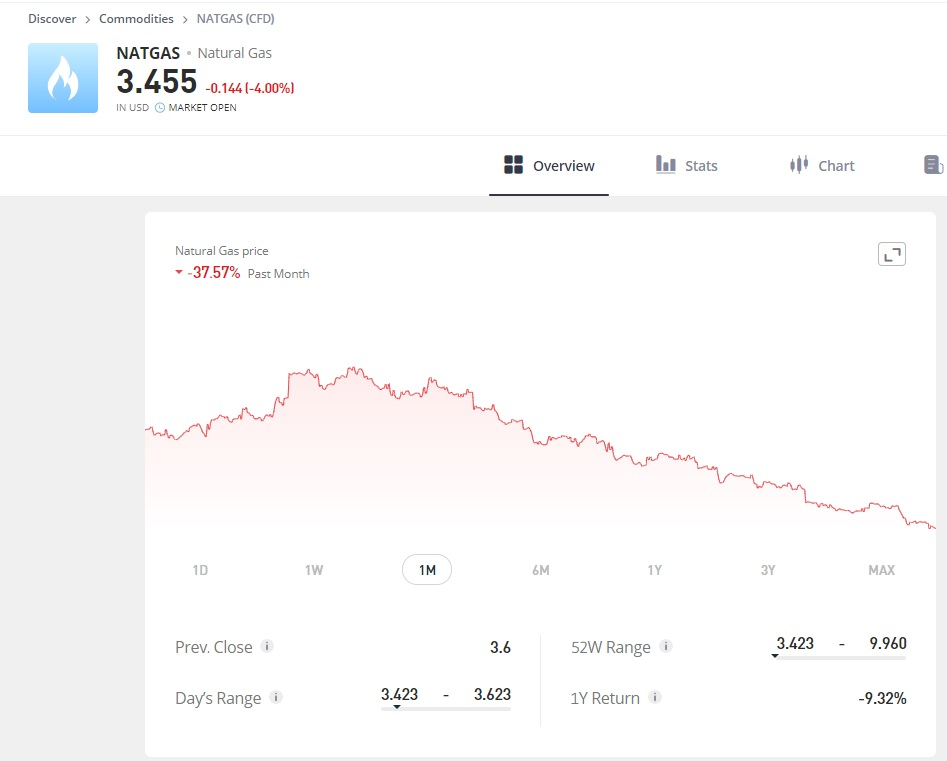Go to Discover breadcrumb link
947x761 pixels.
point(52,19)
